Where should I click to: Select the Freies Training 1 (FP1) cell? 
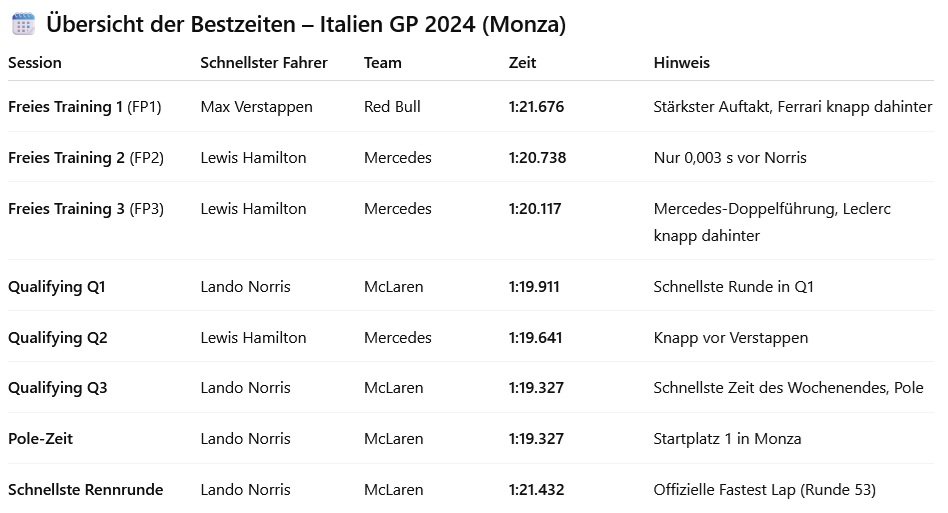tap(85, 106)
